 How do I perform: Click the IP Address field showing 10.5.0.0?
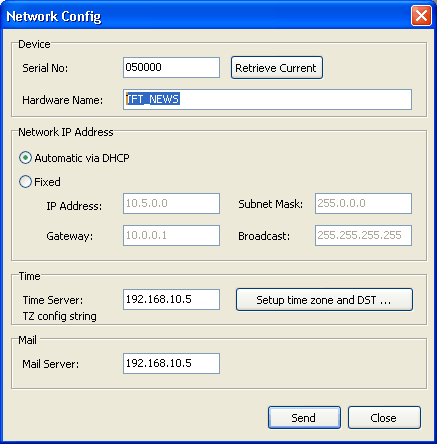[171, 203]
